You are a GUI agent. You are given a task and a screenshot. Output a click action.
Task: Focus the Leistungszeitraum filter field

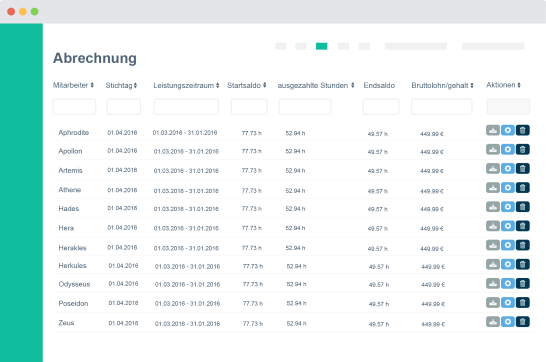[x=186, y=107]
